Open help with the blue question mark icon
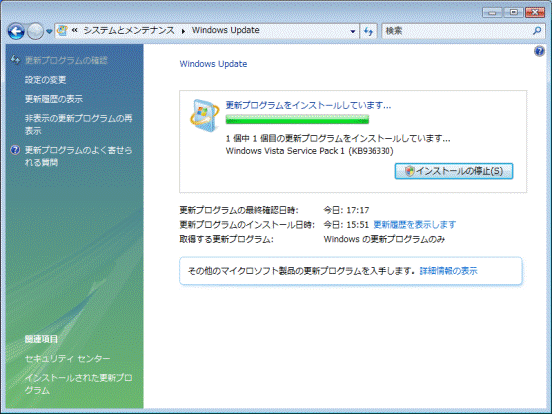552x414 pixels. point(539,51)
